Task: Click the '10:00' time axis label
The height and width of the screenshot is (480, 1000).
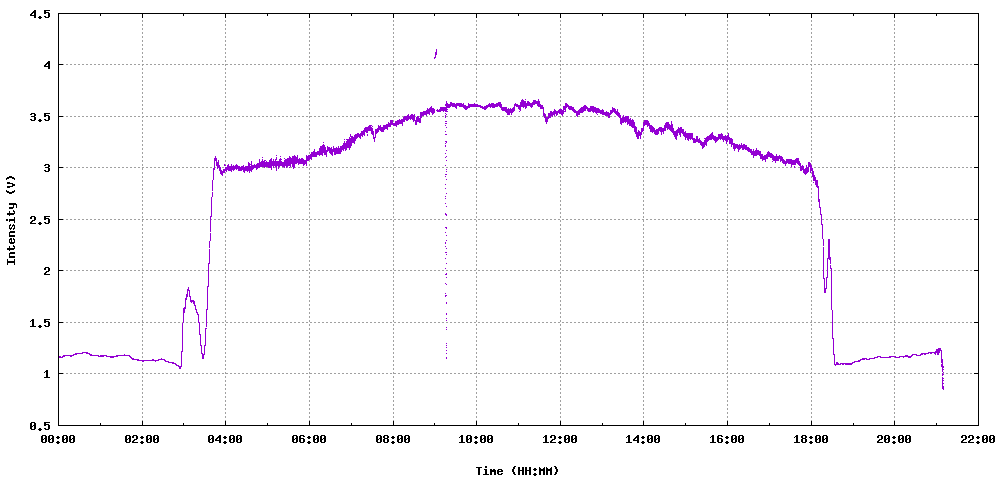Action: point(476,440)
